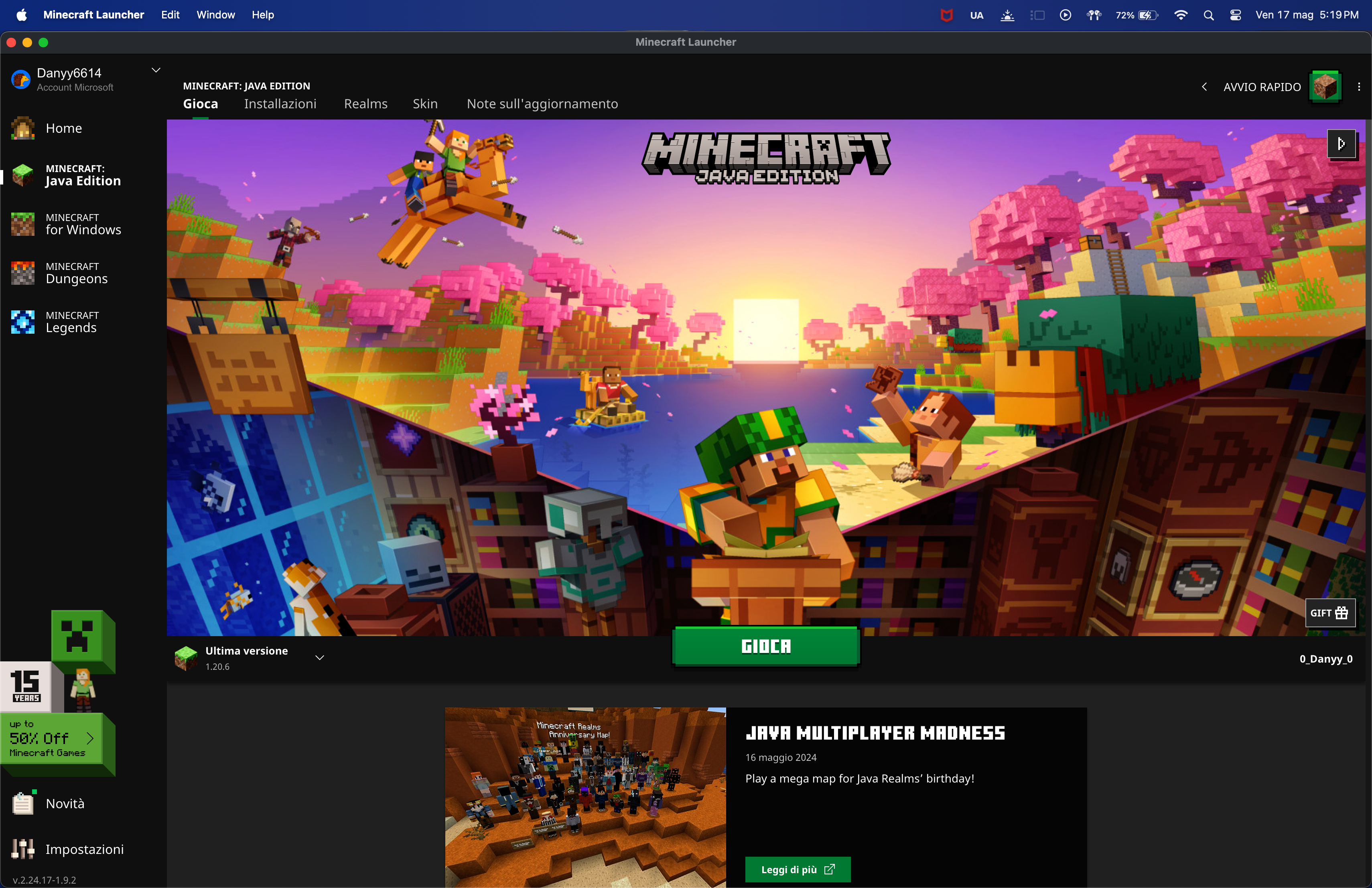Image resolution: width=1372 pixels, height=888 pixels.
Task: Open the Note sull'aggiornamento tab
Action: 542,104
